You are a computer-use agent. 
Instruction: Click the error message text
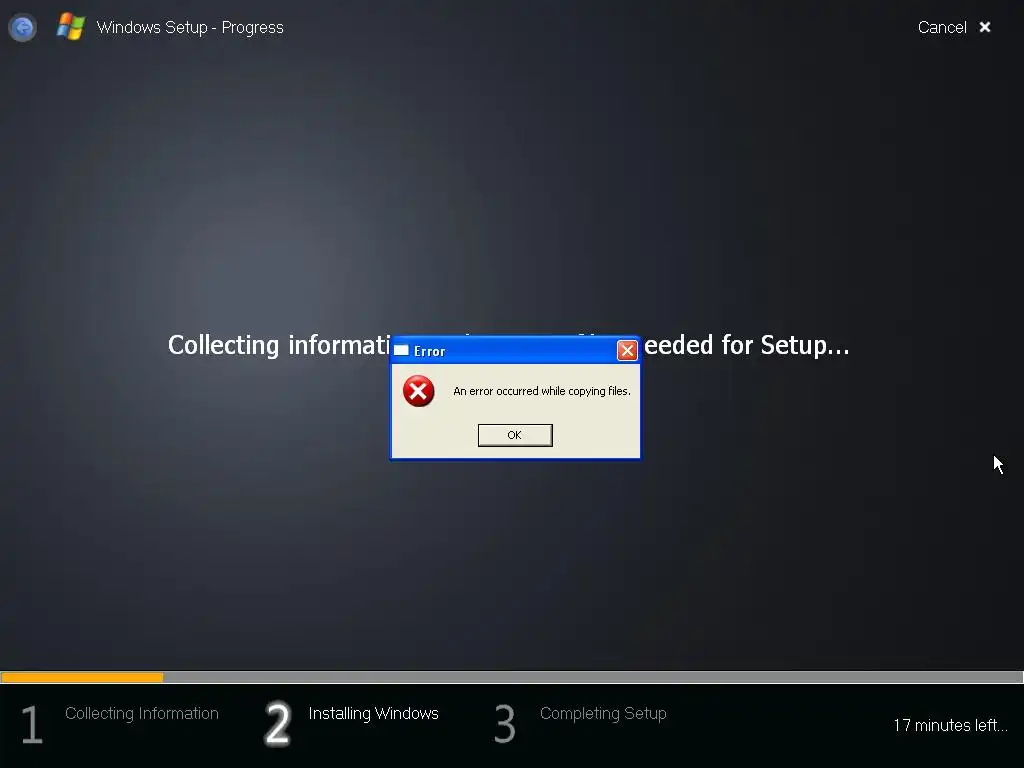point(542,391)
